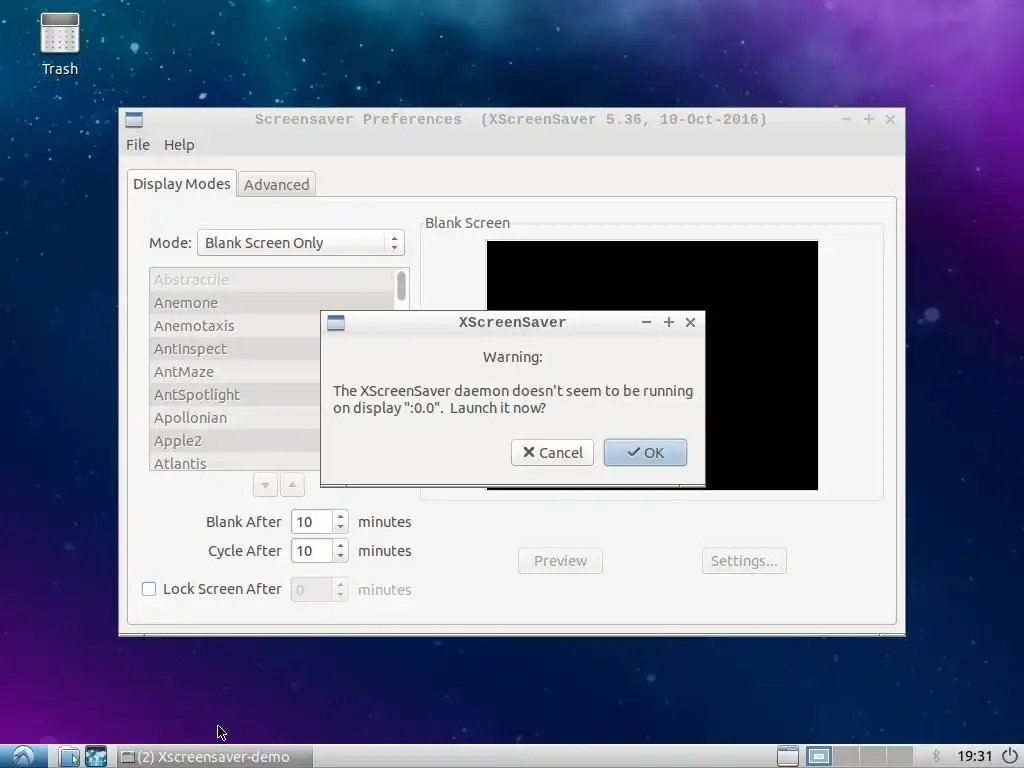Viewport: 1024px width, 768px height.
Task: Click the Preview button
Action: pos(560,561)
